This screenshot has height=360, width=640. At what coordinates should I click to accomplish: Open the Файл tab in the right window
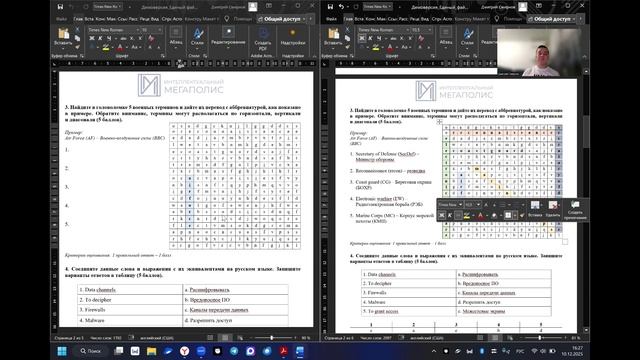331,19
